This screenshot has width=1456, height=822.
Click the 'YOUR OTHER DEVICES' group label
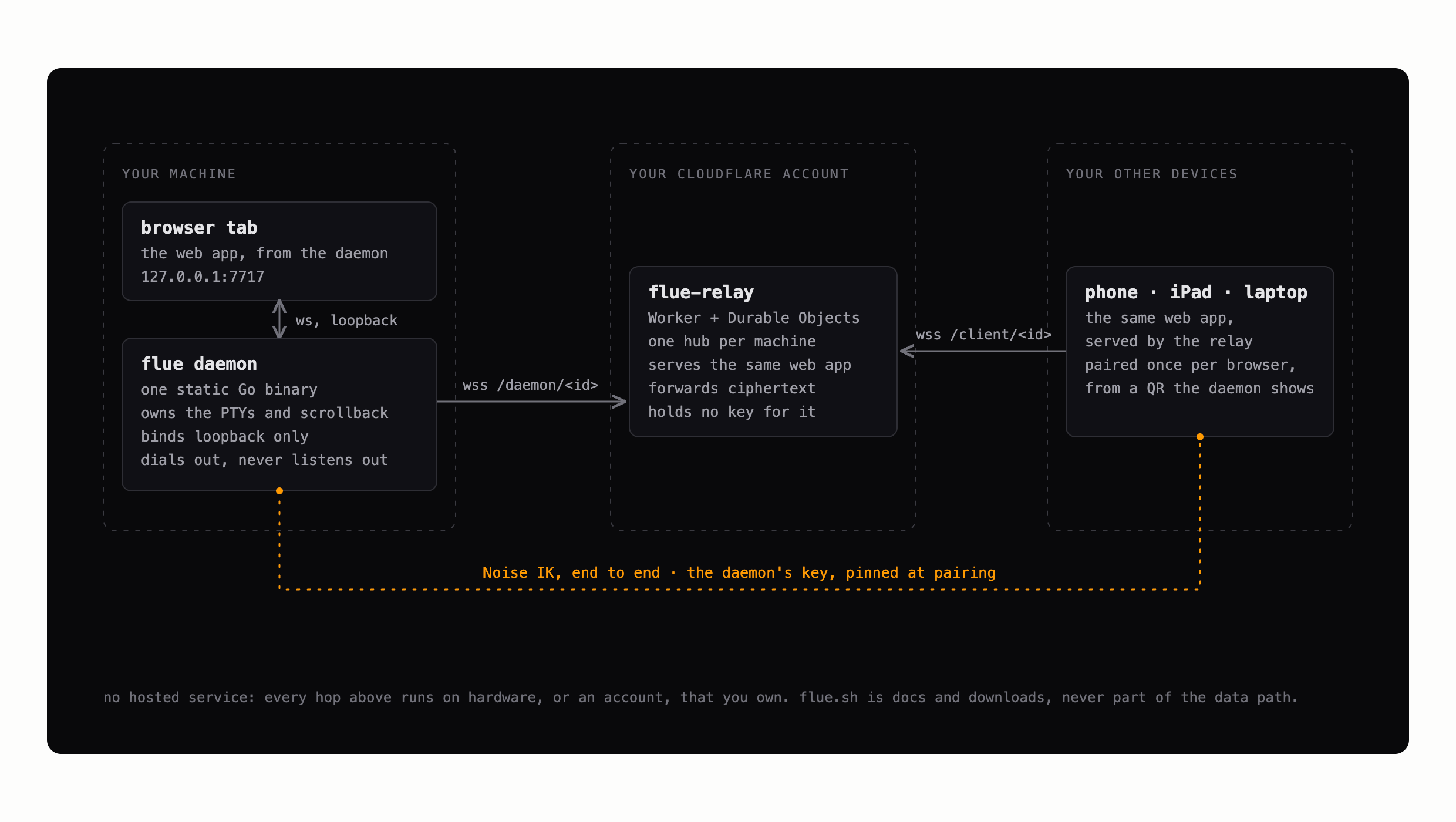(x=1151, y=174)
